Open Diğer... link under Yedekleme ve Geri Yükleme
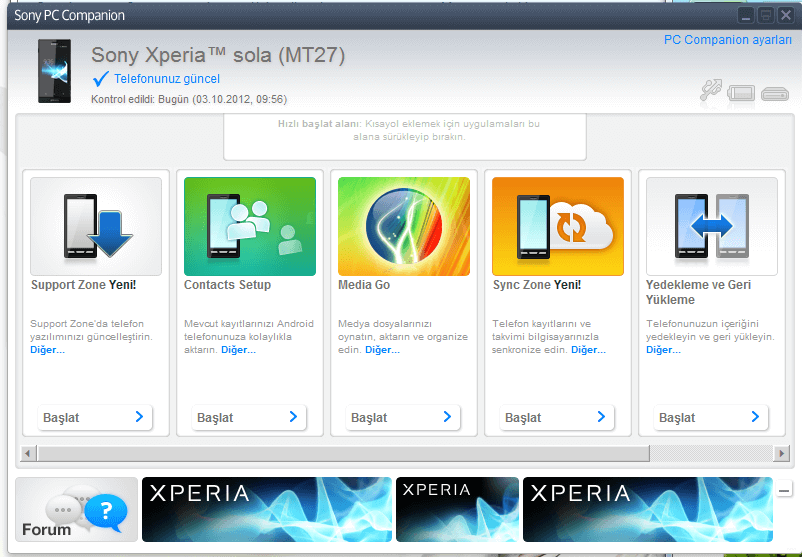The image size is (802, 557). 663,350
